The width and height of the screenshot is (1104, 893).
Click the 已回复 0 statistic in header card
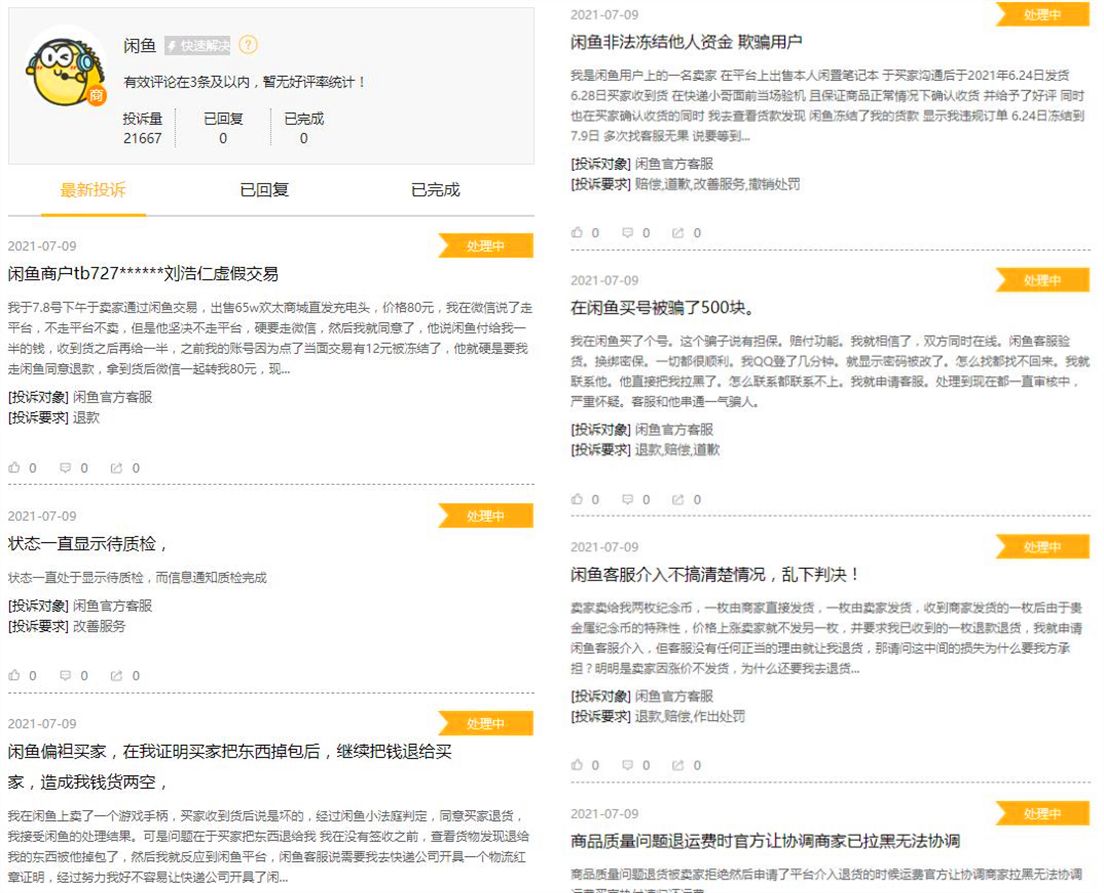tap(223, 128)
